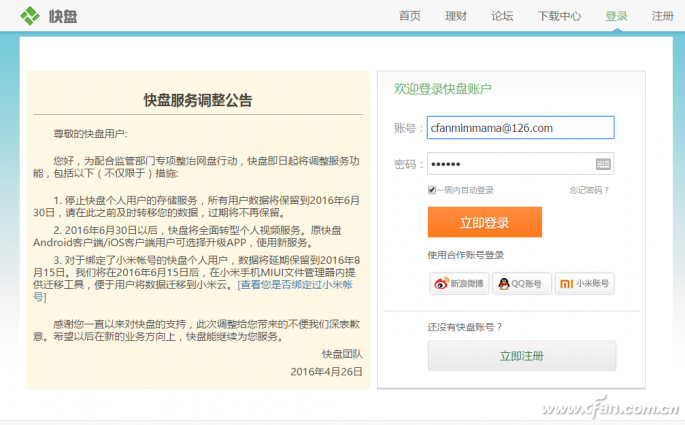Image resolution: width=685 pixels, height=425 pixels.
Task: Sign in with Sina Weibo (新浪微博)
Action: [x=457, y=284]
